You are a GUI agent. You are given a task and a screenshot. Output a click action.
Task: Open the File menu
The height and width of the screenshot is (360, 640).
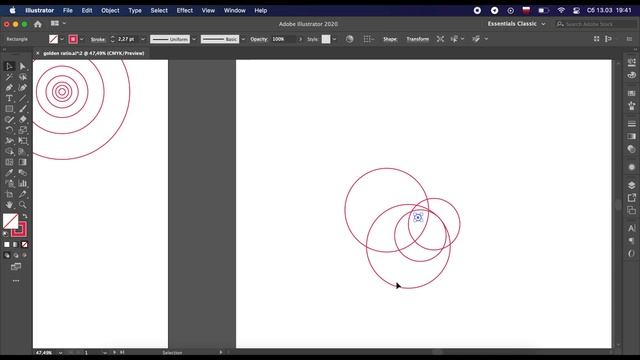pos(68,11)
